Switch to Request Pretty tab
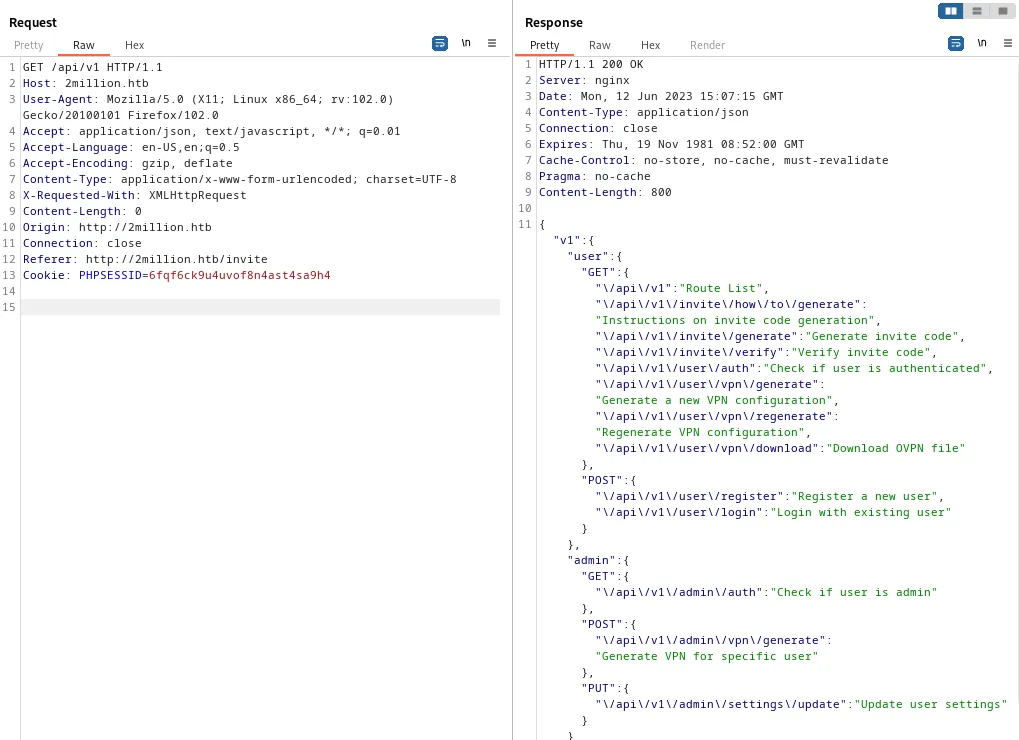The image size is (1019, 740). point(29,45)
